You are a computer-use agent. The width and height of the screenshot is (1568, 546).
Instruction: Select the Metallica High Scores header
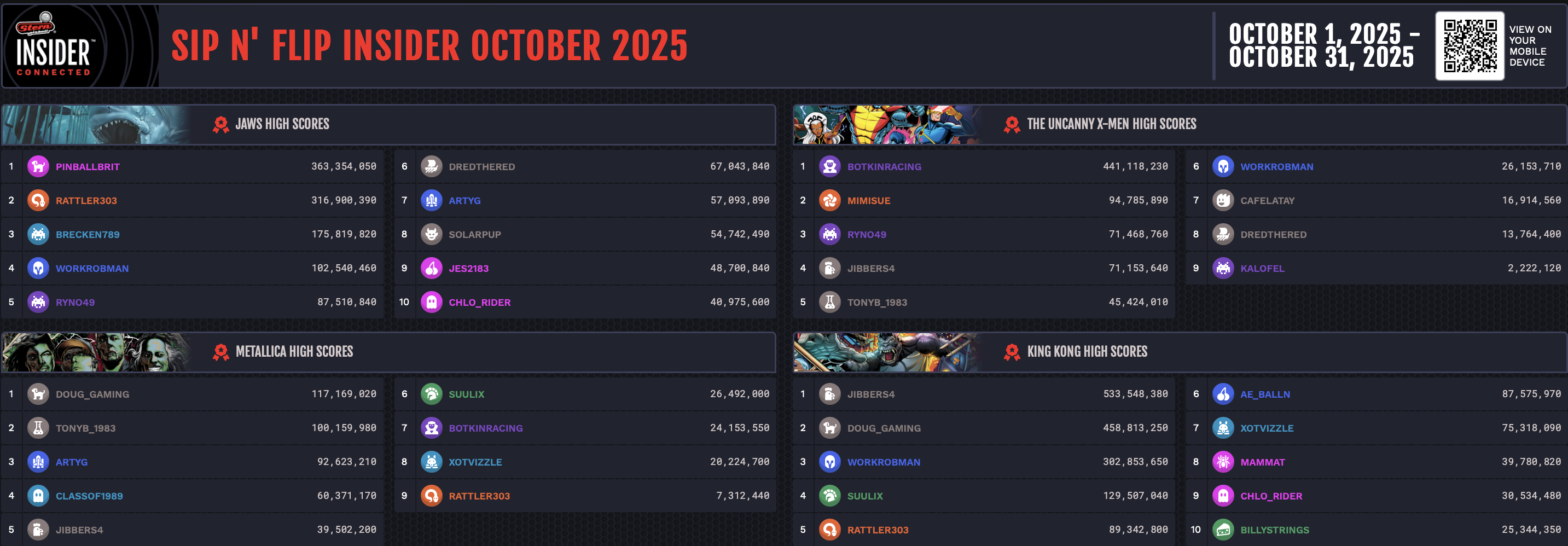click(x=294, y=352)
